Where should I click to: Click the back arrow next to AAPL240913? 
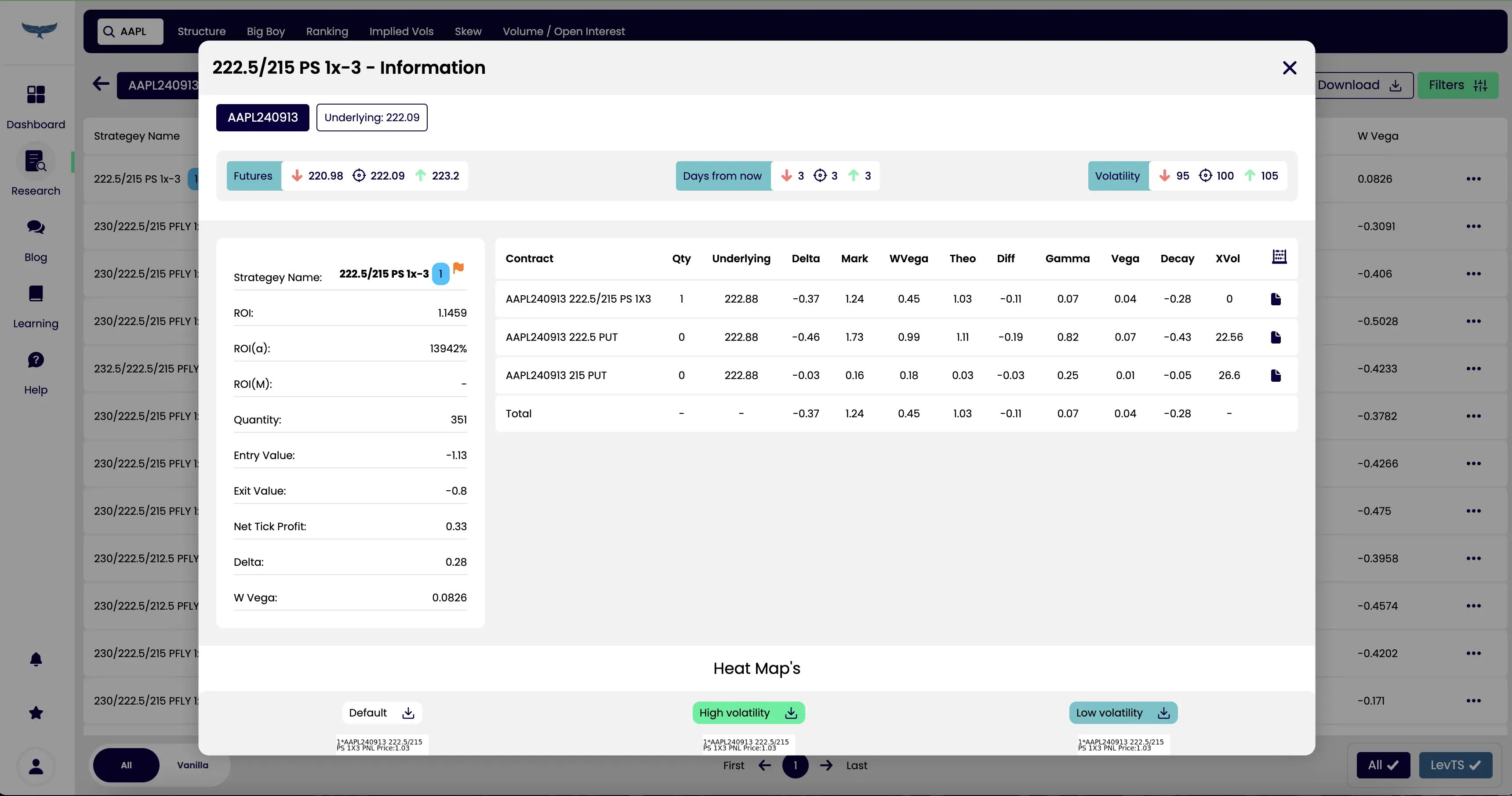(x=101, y=84)
